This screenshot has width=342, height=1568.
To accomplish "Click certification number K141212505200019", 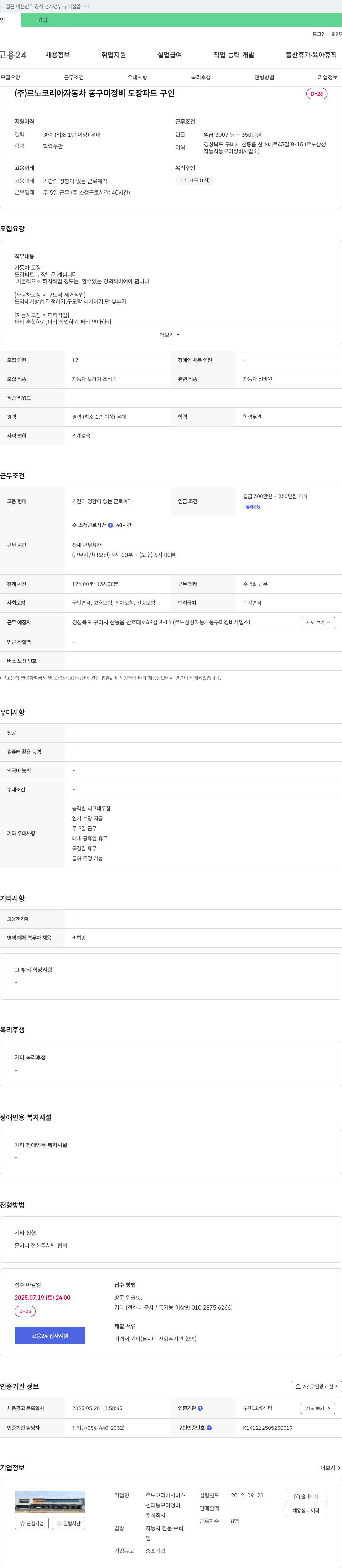I will (x=268, y=1427).
